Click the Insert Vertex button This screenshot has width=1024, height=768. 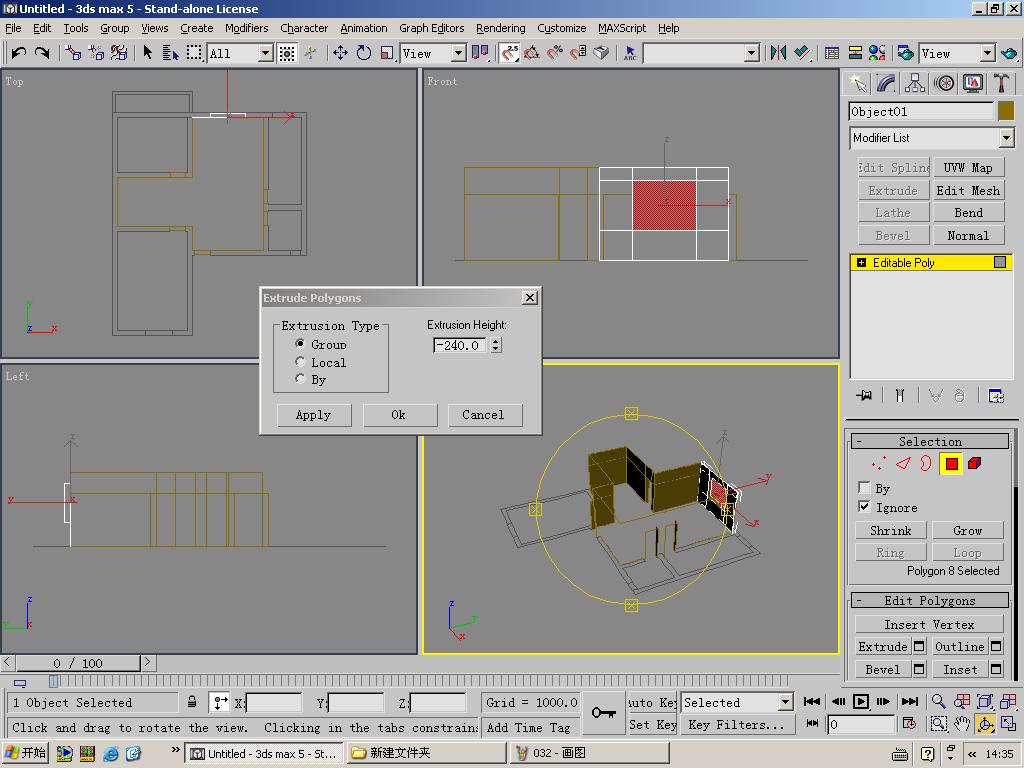(929, 624)
